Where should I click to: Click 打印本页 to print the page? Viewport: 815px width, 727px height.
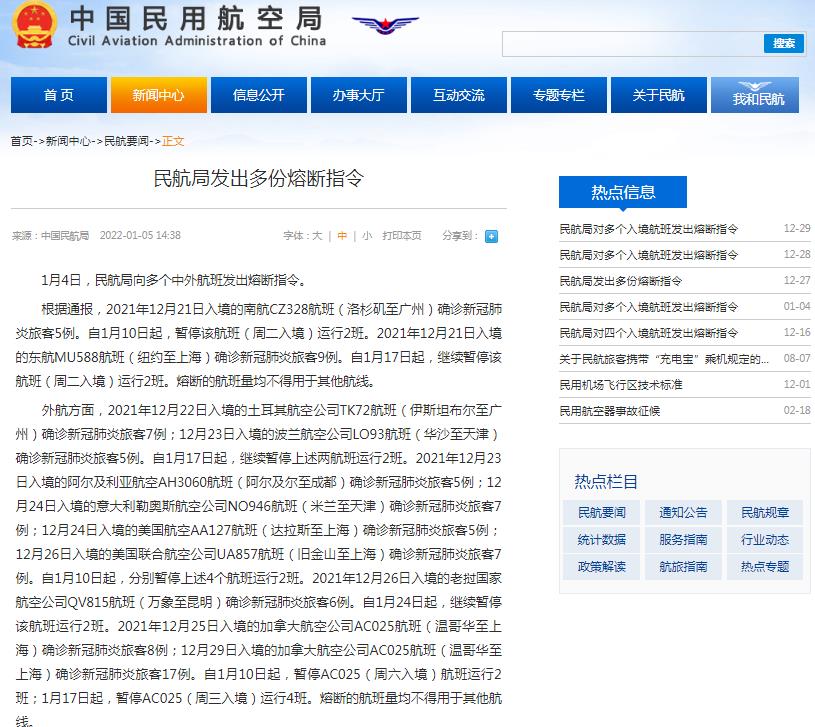click(x=402, y=236)
